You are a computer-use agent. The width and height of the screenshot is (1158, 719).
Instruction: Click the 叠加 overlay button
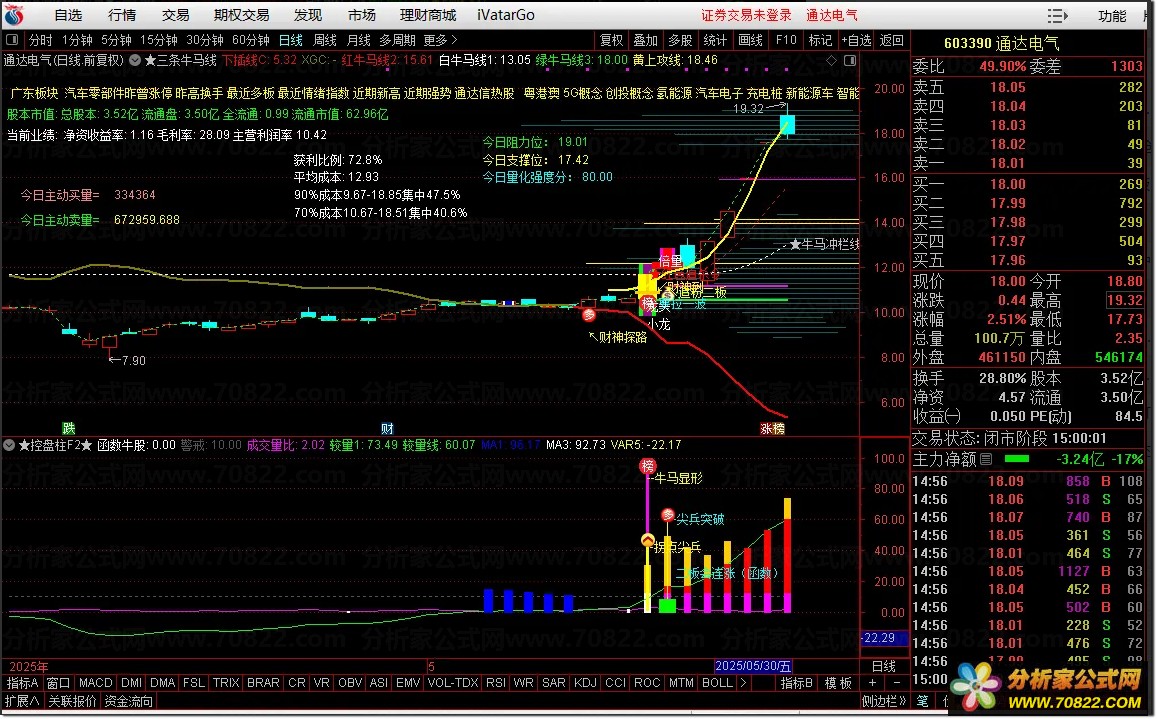645,40
